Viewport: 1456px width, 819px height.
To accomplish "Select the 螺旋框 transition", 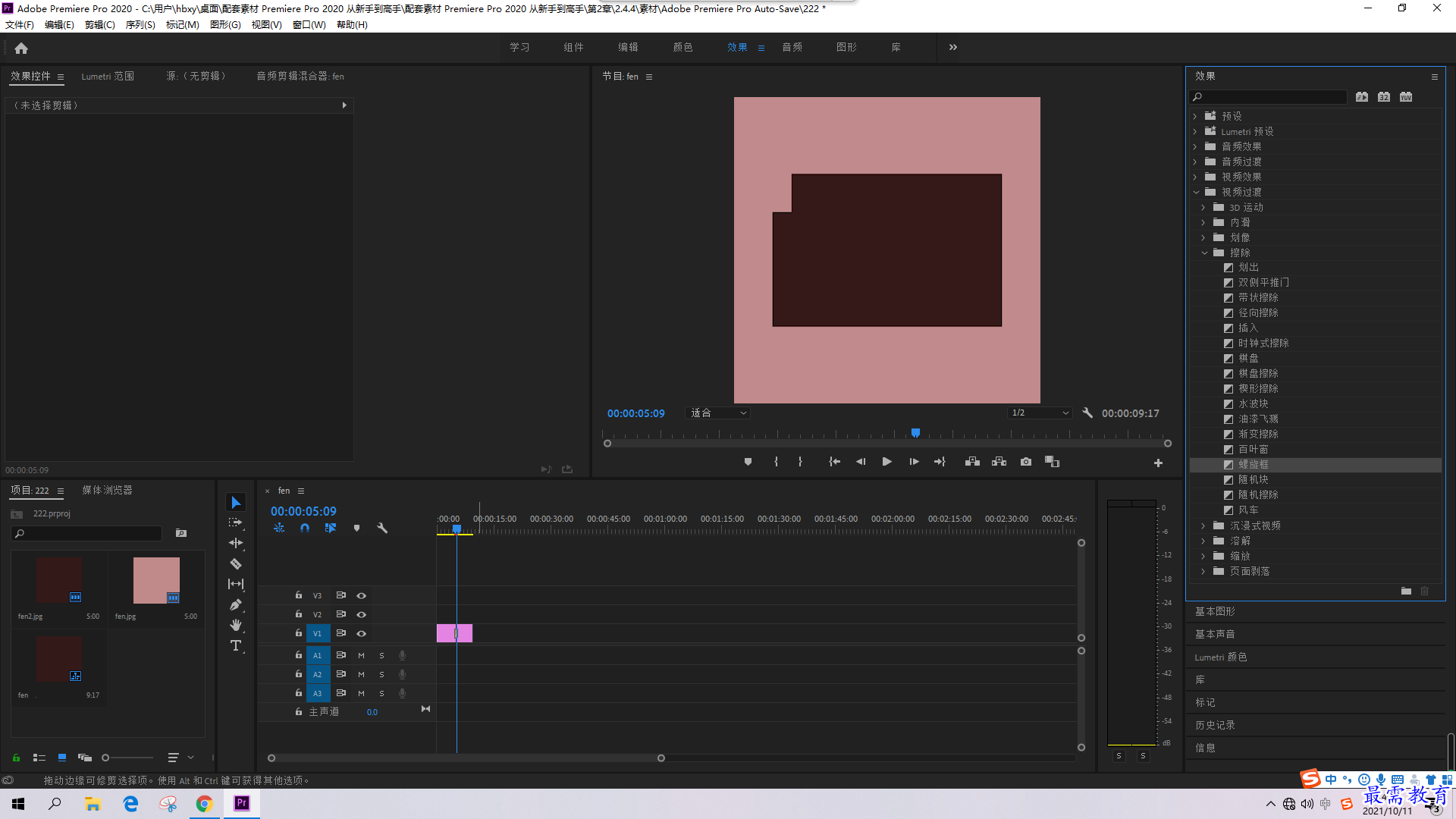I will [1316, 465].
